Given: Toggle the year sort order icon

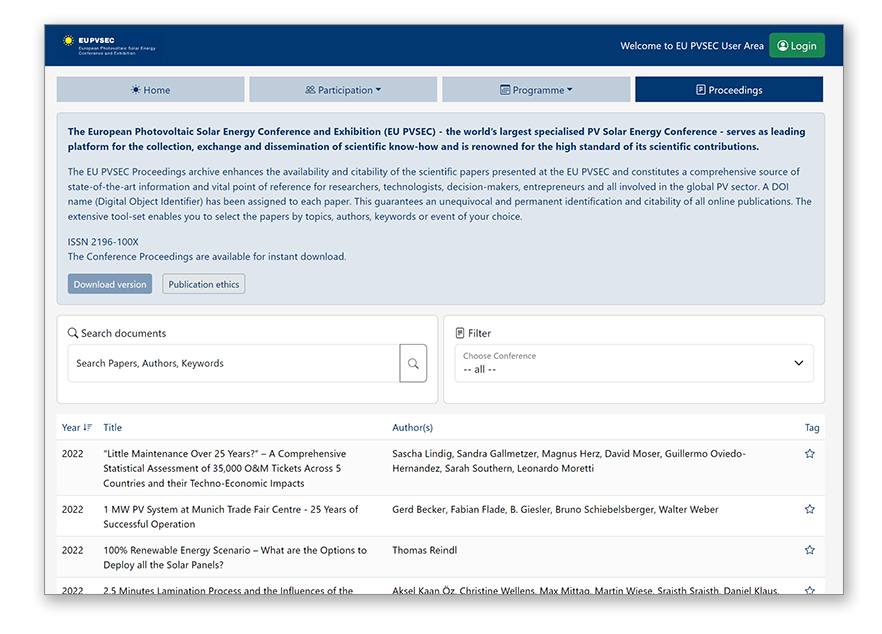Looking at the screenshot, I should click(87, 428).
